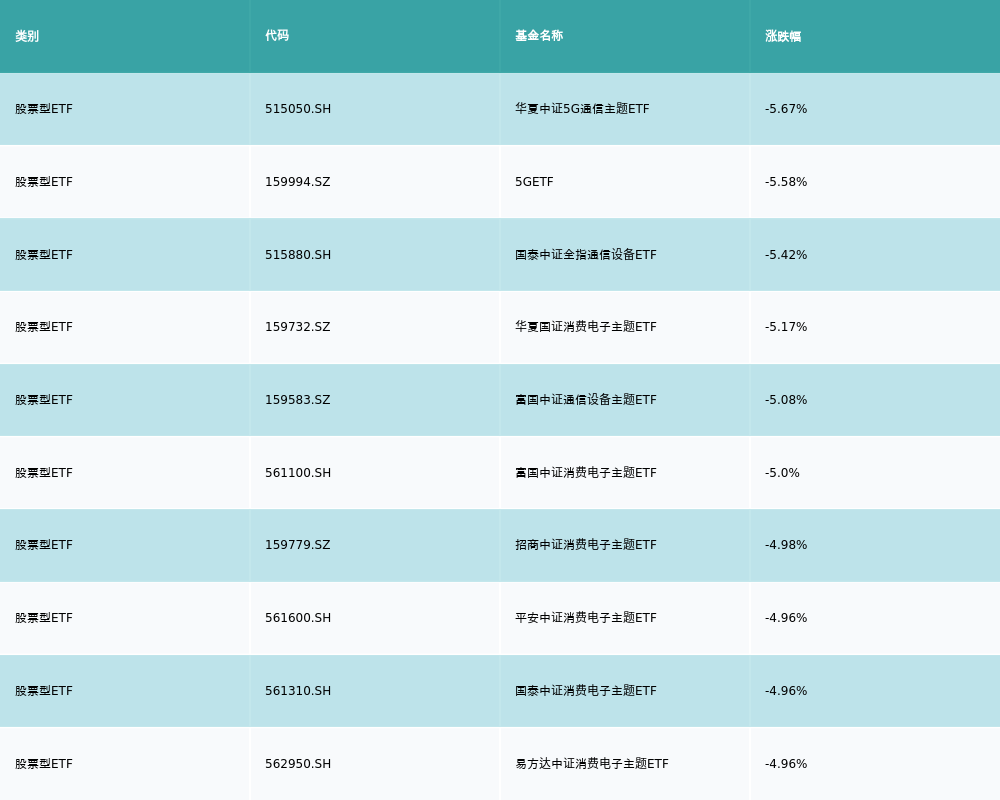Click 股票型ETF in the 561310.SH row
This screenshot has height=800, width=1000.
[x=44, y=691]
